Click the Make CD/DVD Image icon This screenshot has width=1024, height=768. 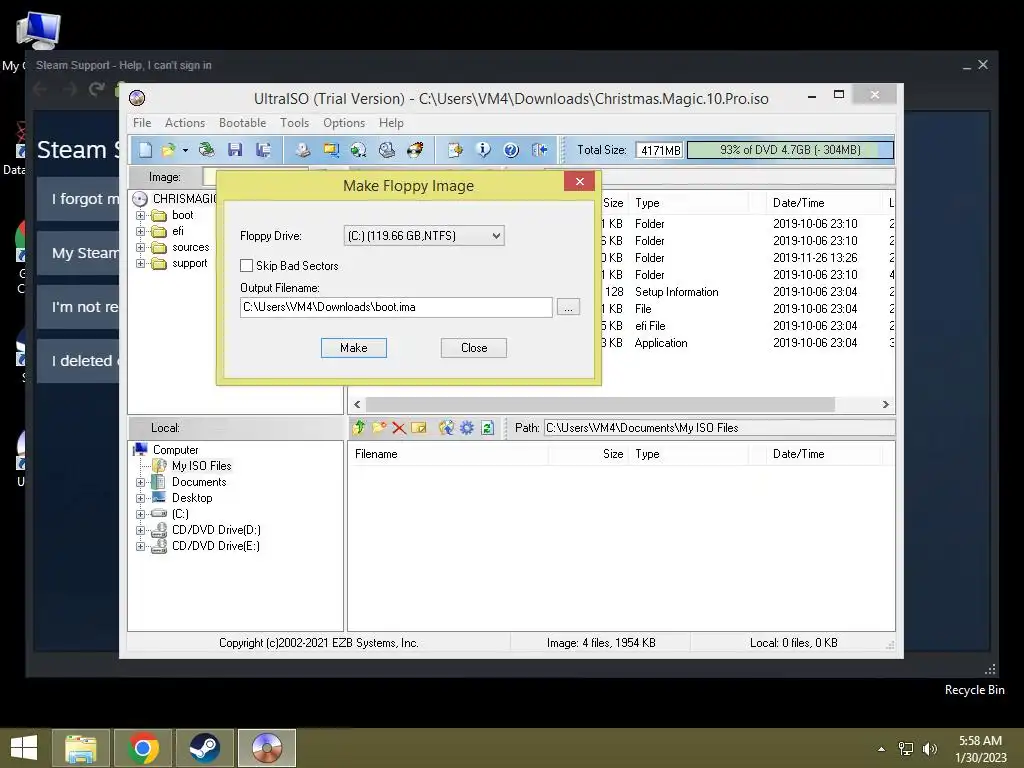[x=302, y=150]
